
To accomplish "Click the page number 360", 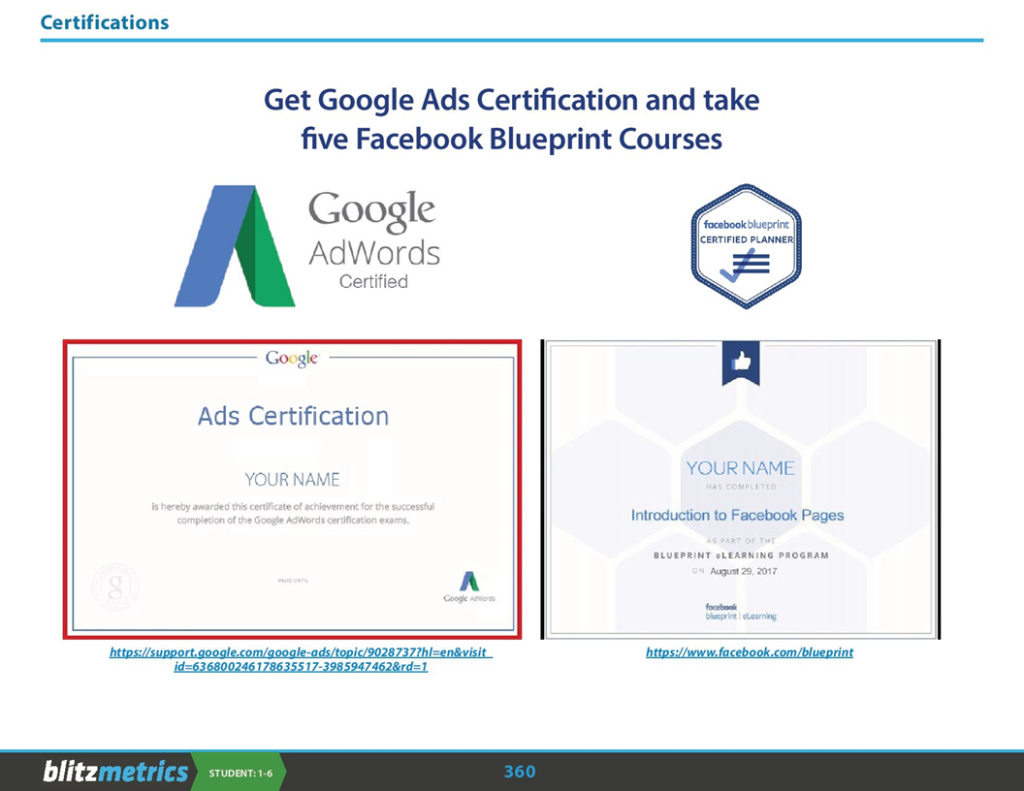I will click(519, 772).
